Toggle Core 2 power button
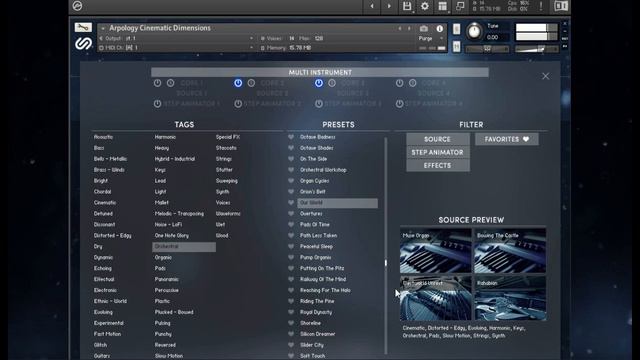The image size is (640, 360). click(238, 83)
